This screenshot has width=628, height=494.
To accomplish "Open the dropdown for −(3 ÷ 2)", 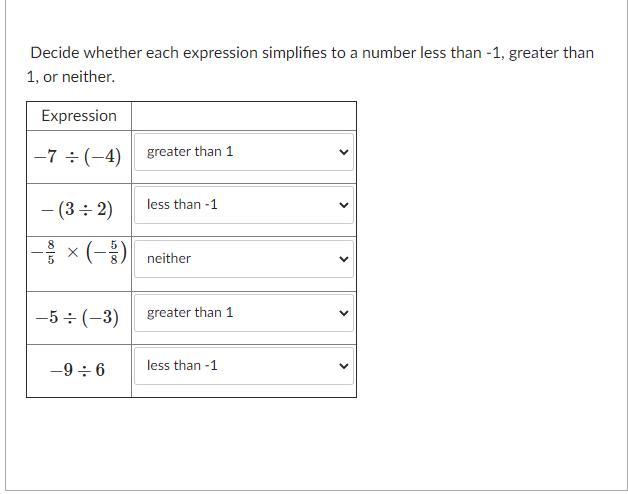I will (x=243, y=205).
